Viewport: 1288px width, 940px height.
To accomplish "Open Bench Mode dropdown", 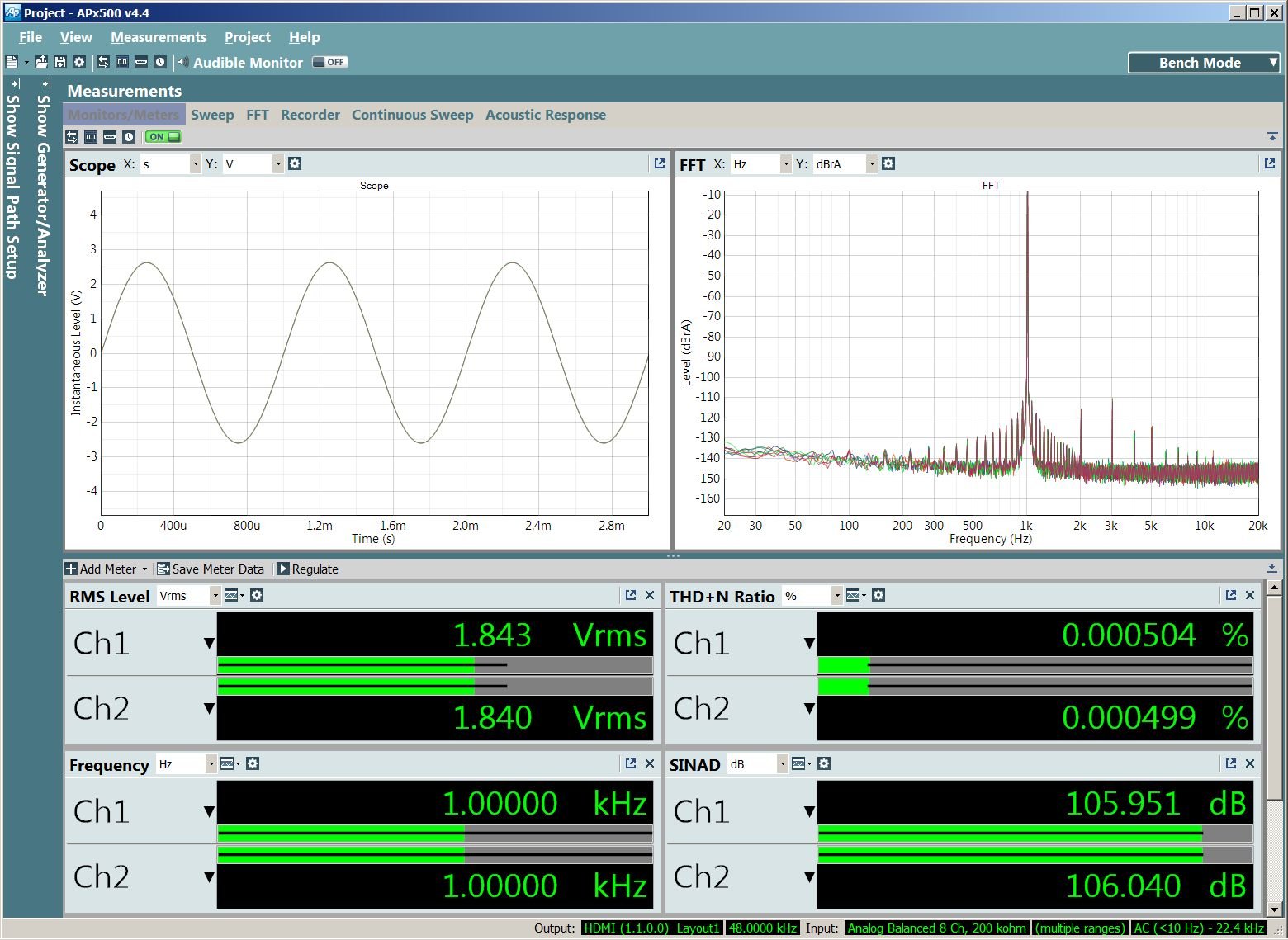I will 1204,63.
